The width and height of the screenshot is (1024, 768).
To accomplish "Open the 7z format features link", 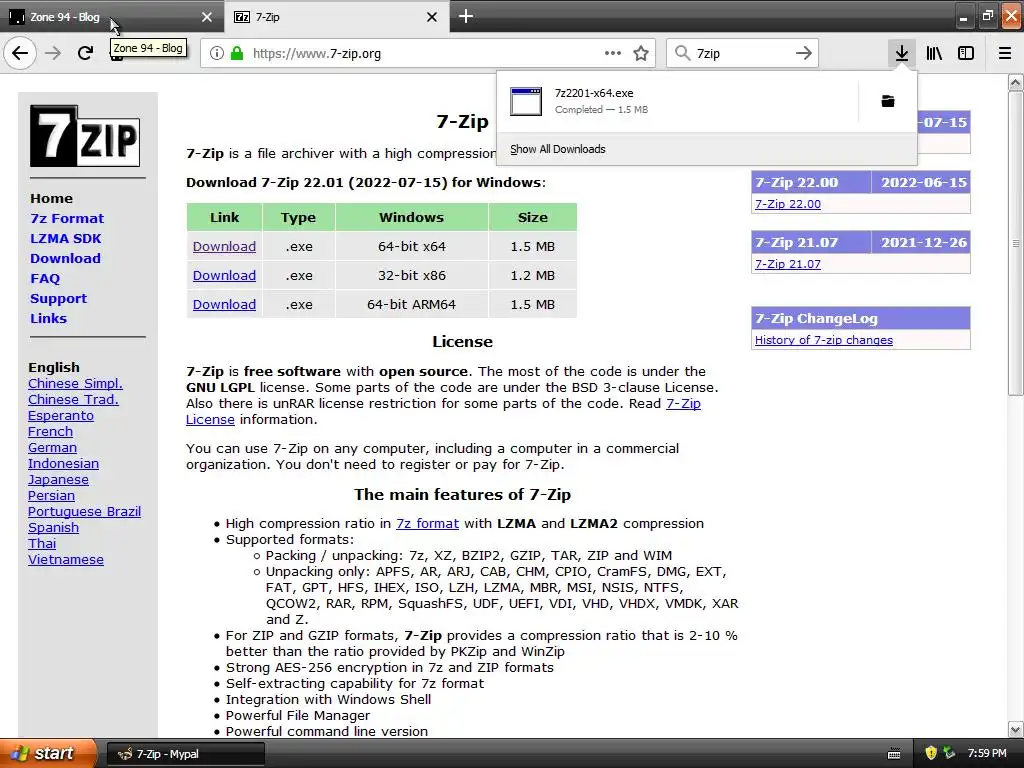I will 427,524.
